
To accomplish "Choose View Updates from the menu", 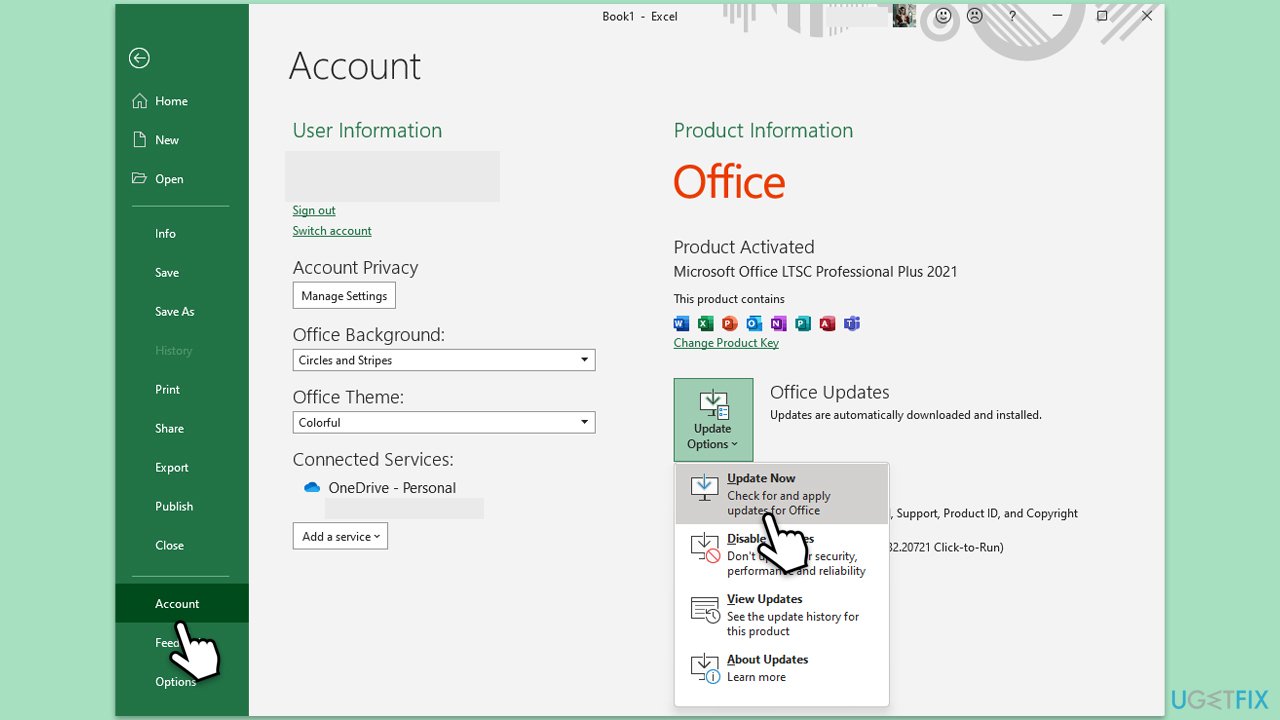I will (x=782, y=615).
